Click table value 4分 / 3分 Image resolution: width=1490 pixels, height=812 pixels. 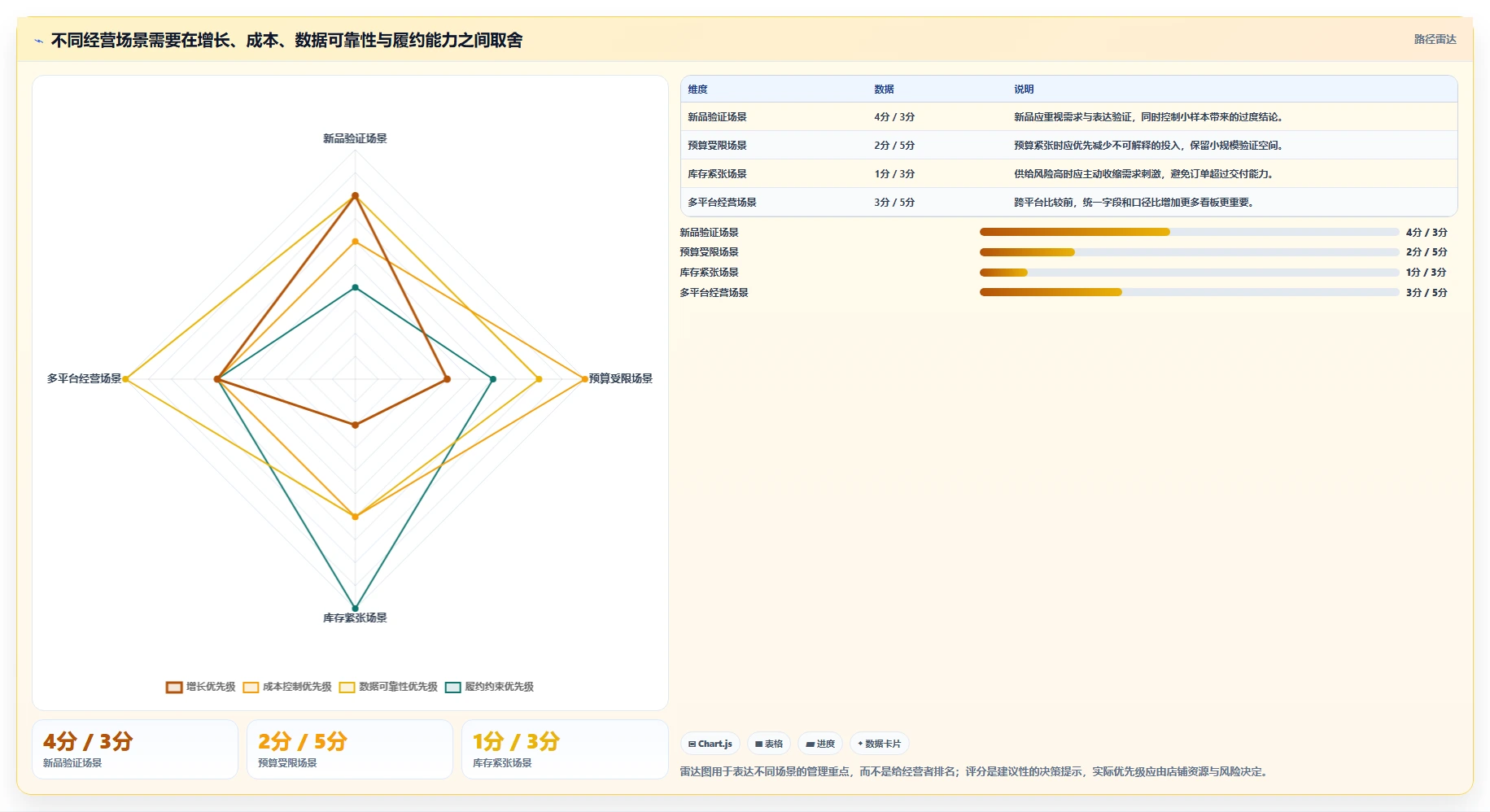click(x=894, y=117)
